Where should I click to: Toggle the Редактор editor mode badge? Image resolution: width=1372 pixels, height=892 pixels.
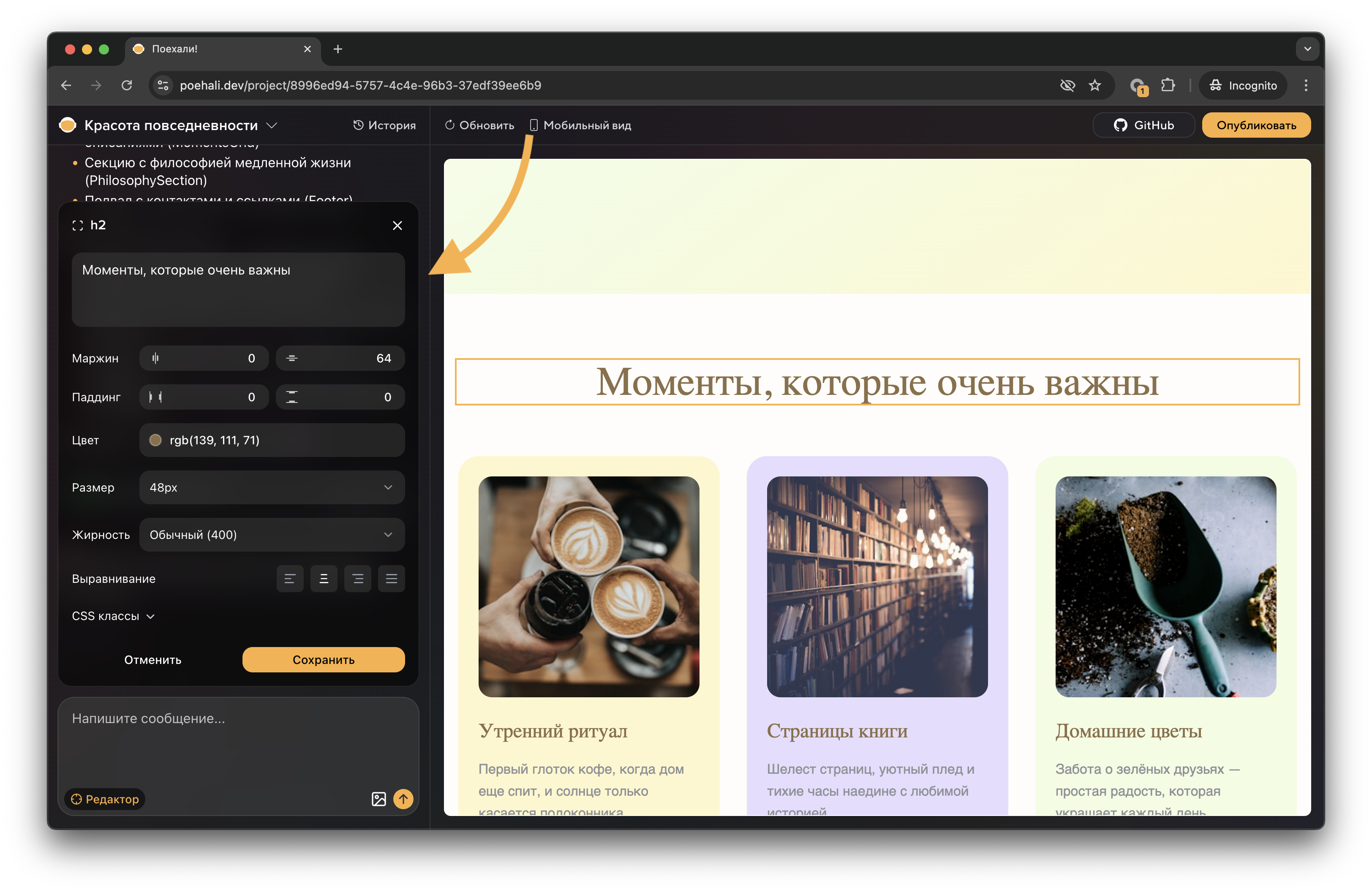point(104,799)
